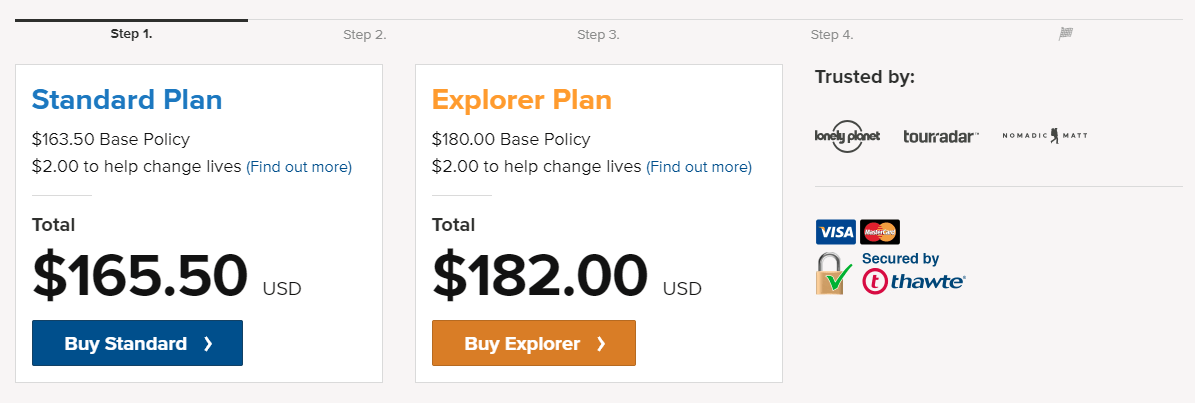Screen dimensions: 1195x403
Task: Select the Step 1 tab
Action: click(131, 34)
